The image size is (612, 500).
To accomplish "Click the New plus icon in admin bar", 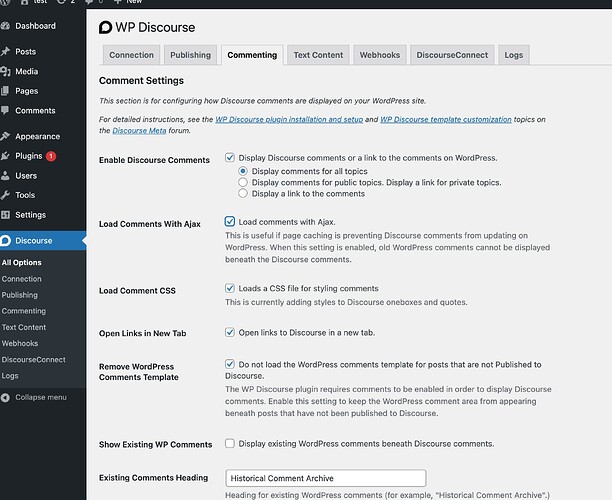I will [x=117, y=2].
